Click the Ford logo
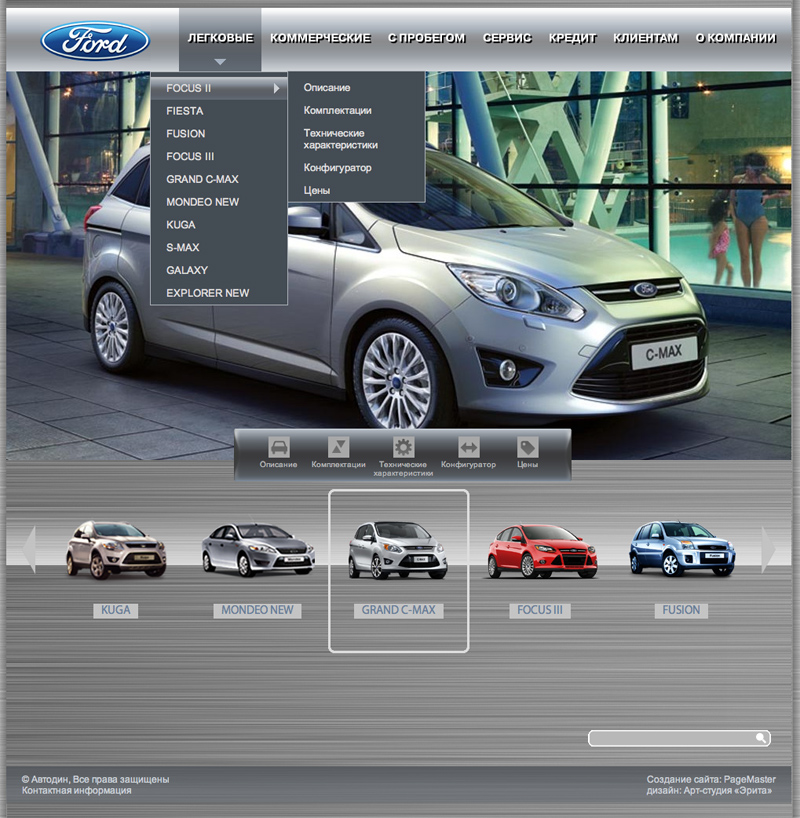Image resolution: width=800 pixels, height=818 pixels. (95, 41)
